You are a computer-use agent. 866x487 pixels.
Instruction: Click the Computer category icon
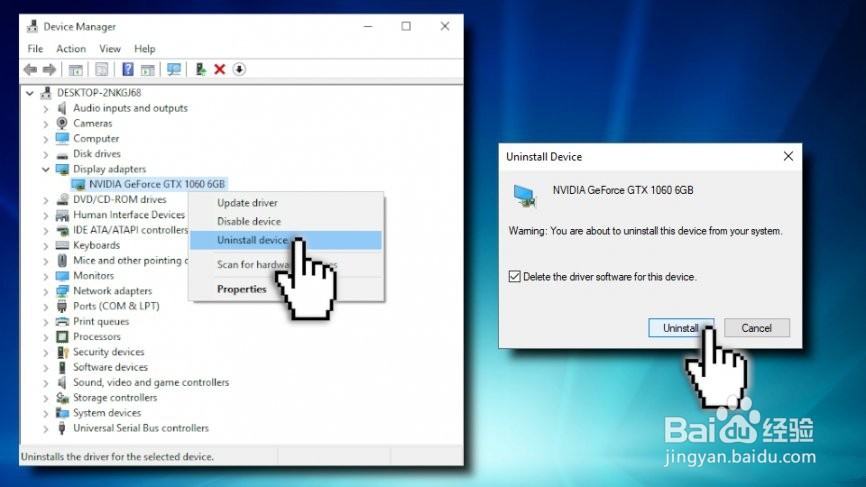(x=62, y=139)
